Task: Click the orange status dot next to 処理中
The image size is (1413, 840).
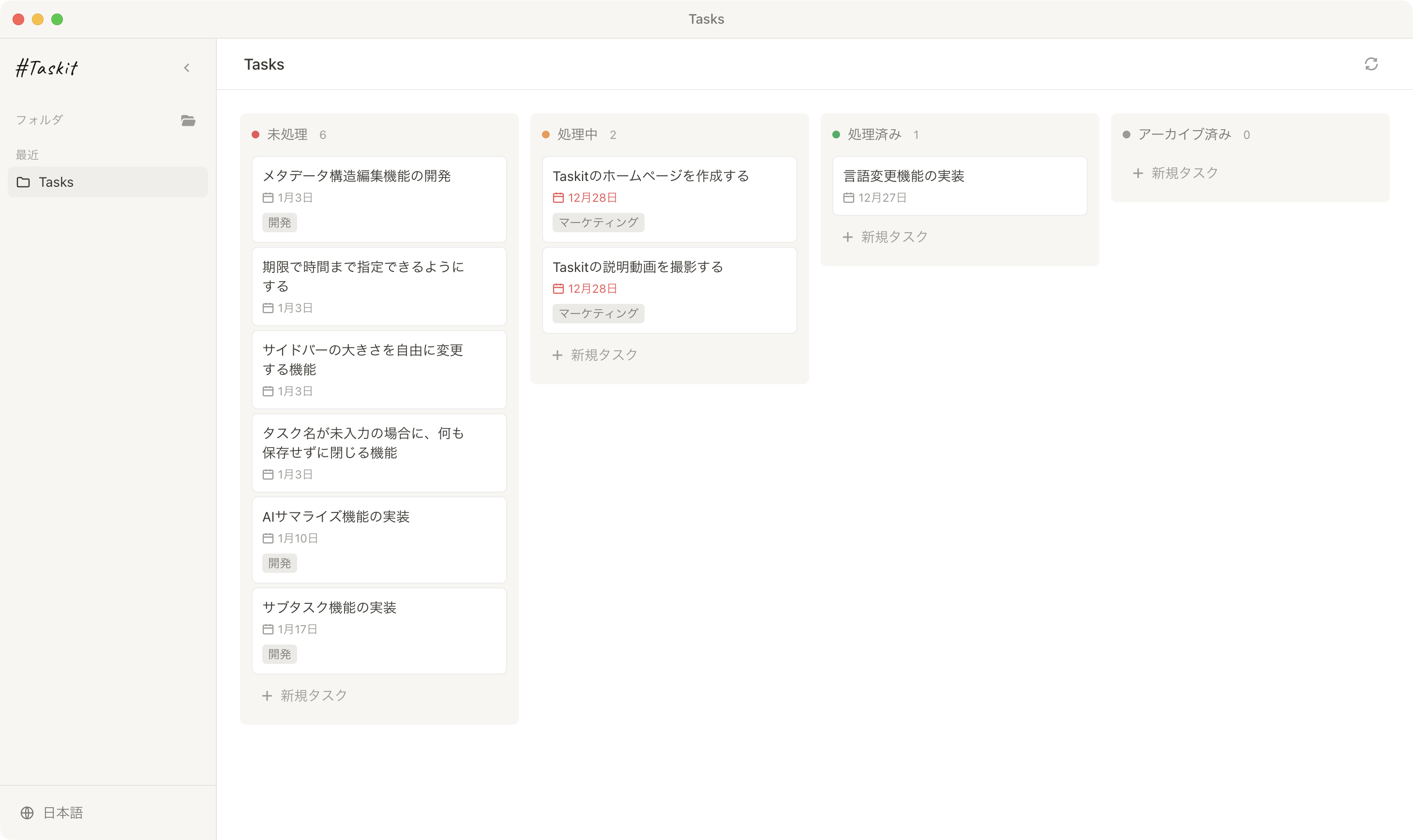Action: point(546,134)
